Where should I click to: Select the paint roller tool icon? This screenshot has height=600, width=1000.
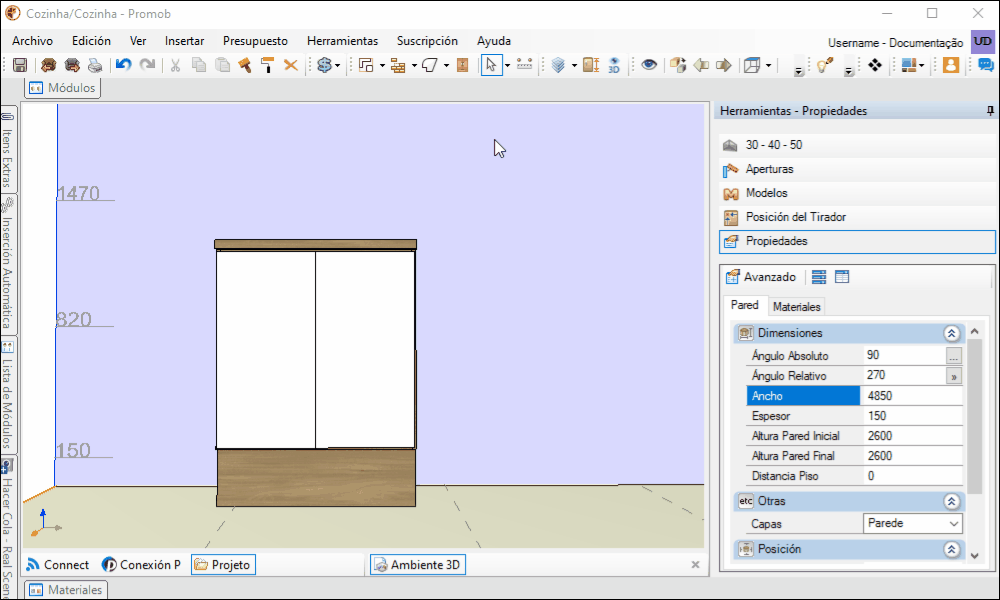(x=268, y=65)
